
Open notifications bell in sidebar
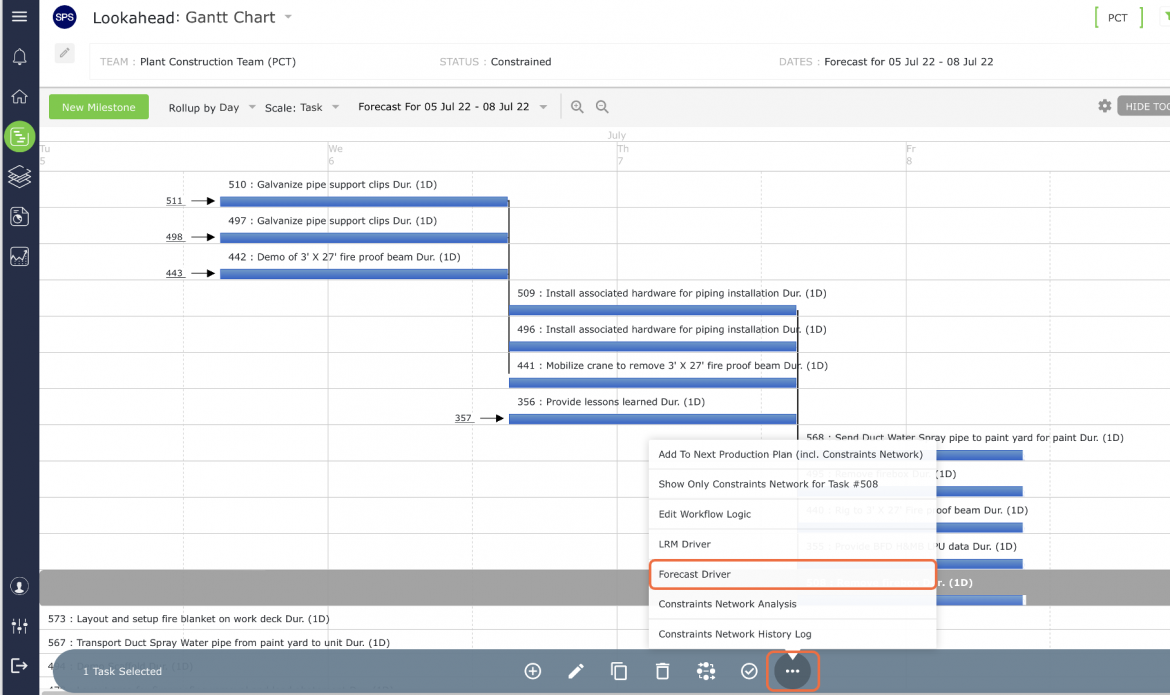pos(19,57)
